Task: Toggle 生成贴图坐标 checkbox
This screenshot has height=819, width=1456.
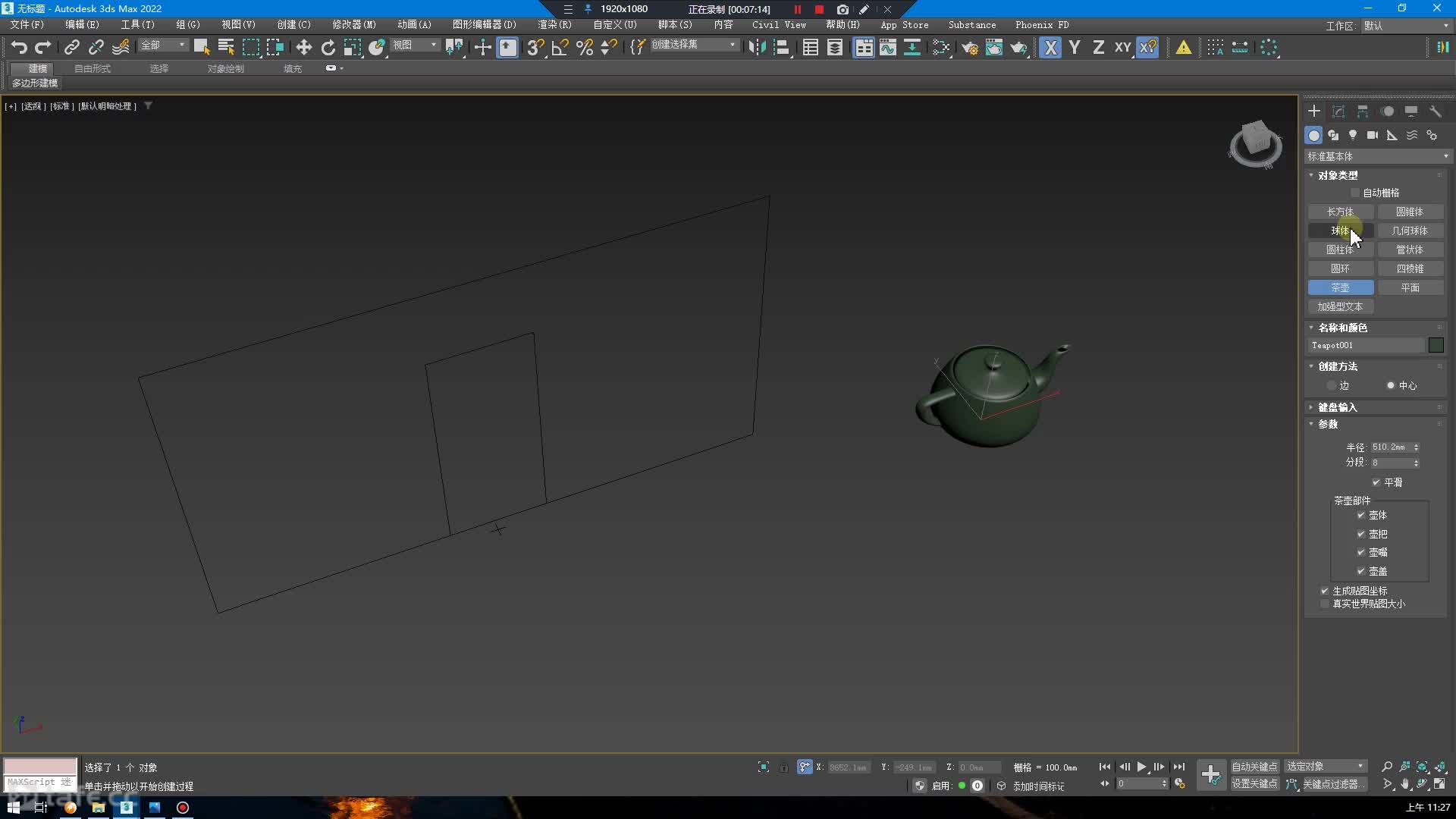Action: pyautogui.click(x=1325, y=591)
